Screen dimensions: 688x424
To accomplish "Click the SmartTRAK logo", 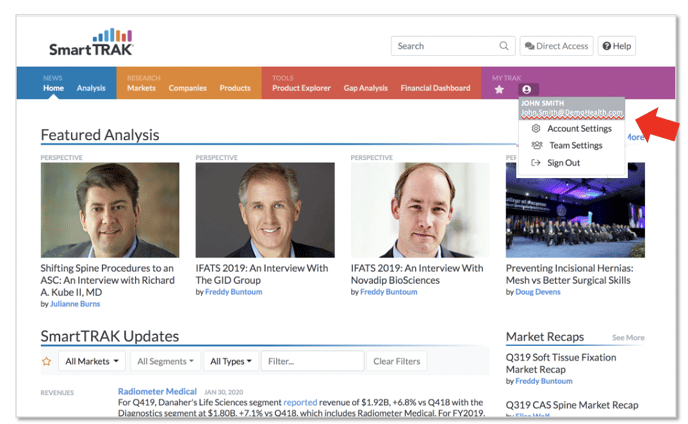I will pos(91,43).
